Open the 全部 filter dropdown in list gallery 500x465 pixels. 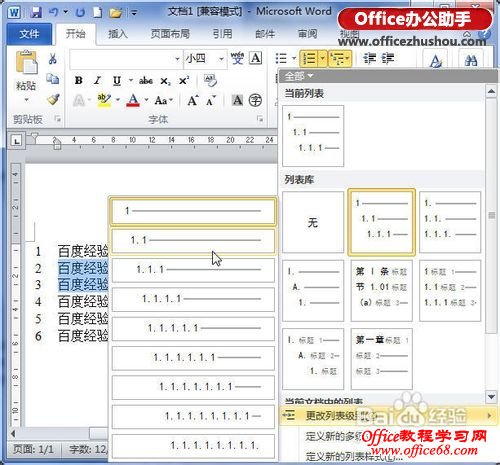tap(299, 76)
